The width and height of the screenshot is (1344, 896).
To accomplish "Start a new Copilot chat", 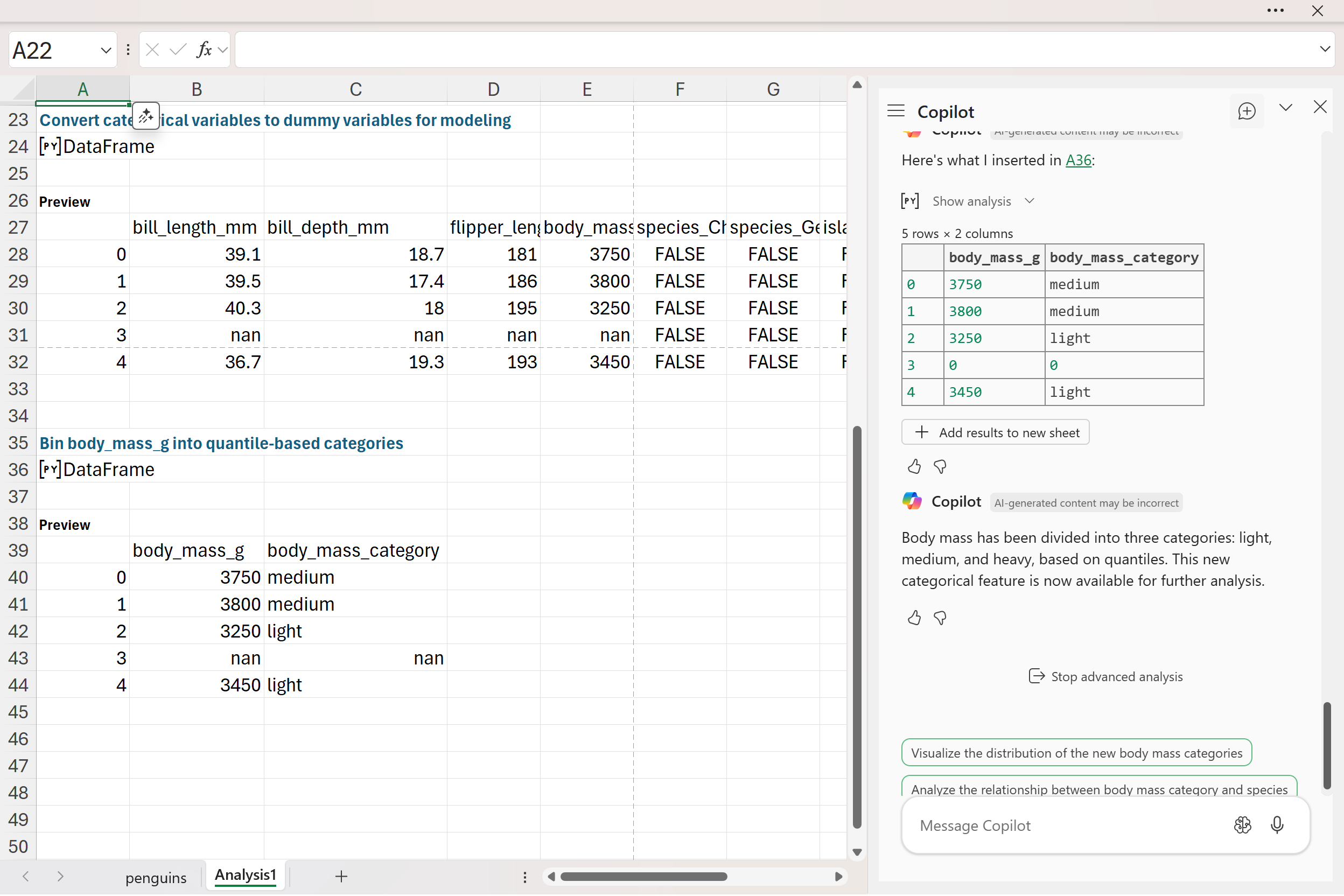I will pyautogui.click(x=1247, y=111).
